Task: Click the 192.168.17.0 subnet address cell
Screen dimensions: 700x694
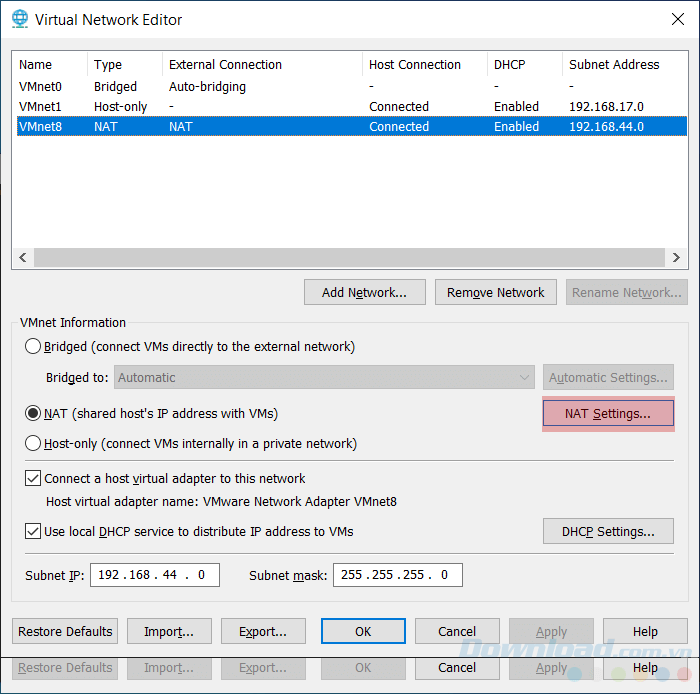Action: tap(606, 107)
